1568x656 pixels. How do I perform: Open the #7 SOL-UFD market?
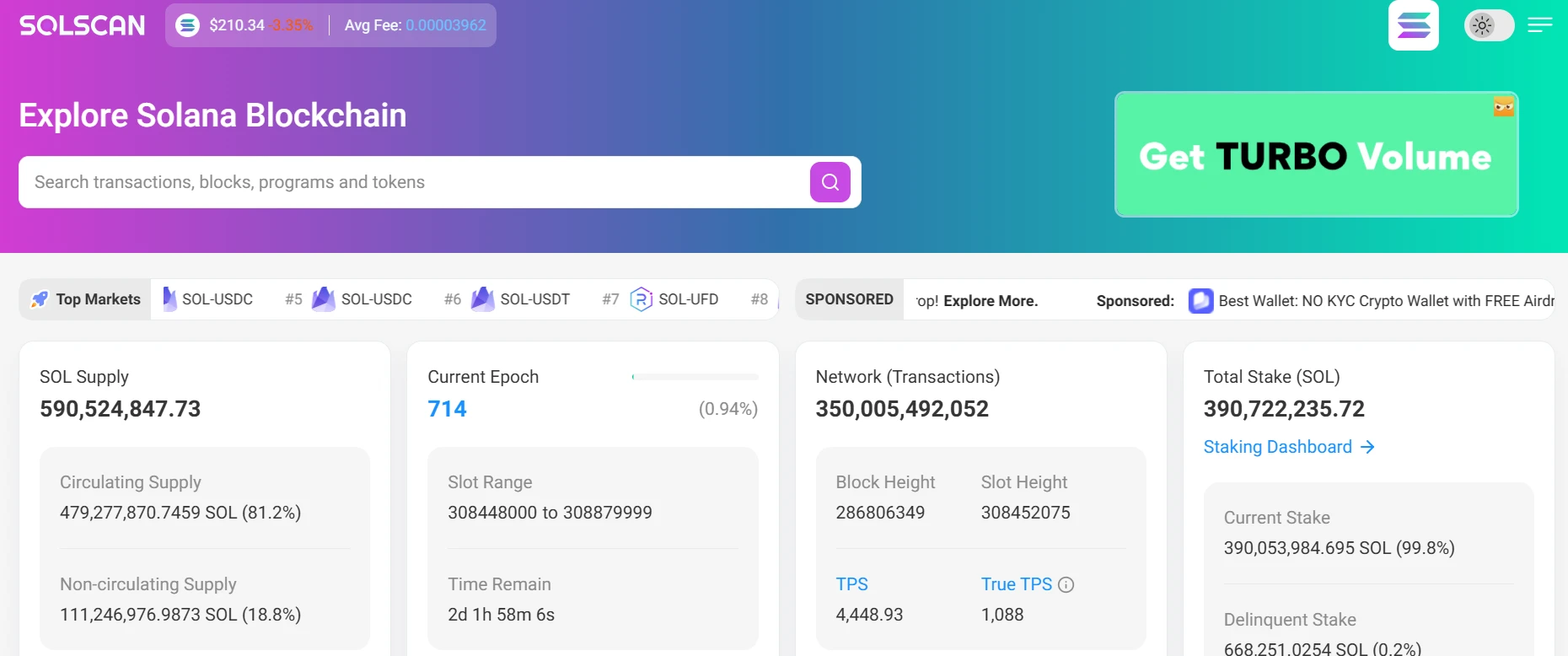point(660,299)
